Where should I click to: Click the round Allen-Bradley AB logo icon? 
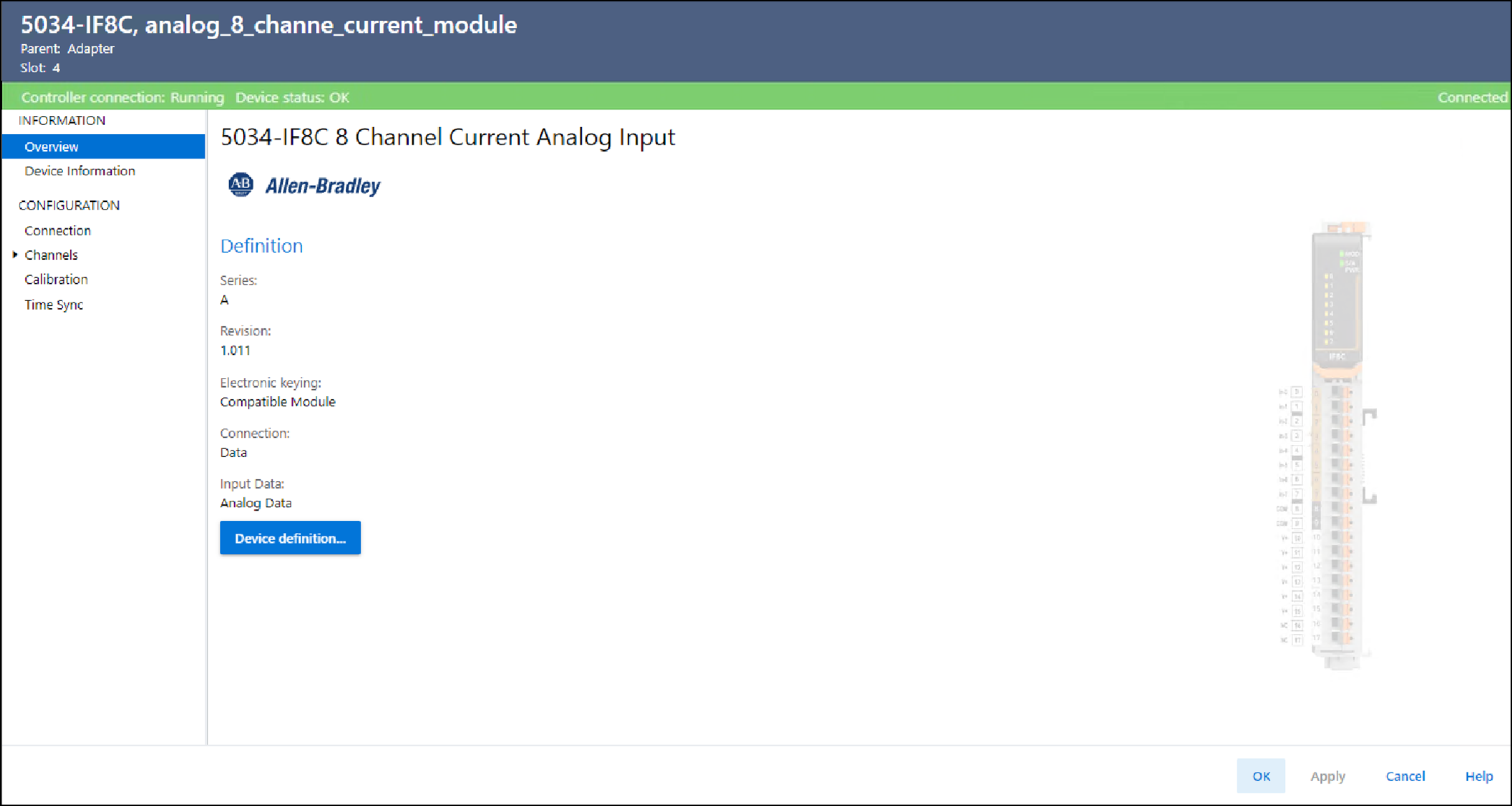coord(240,185)
